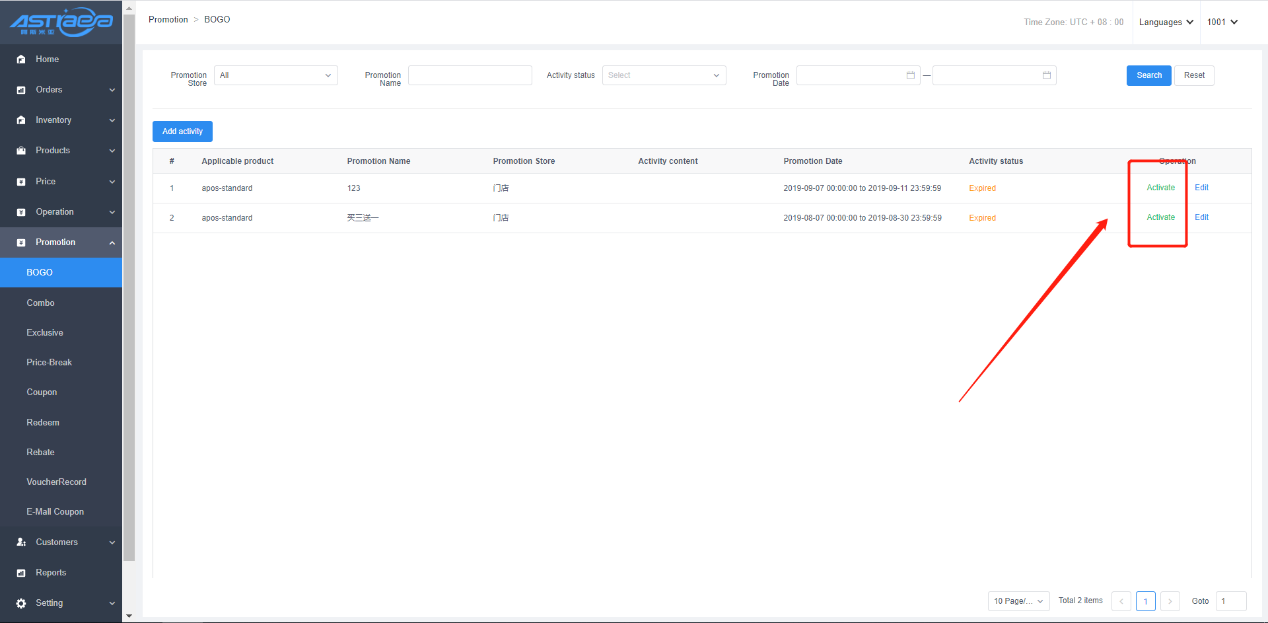1268x623 pixels.
Task: Click the Setting gear icon
Action: [21, 603]
